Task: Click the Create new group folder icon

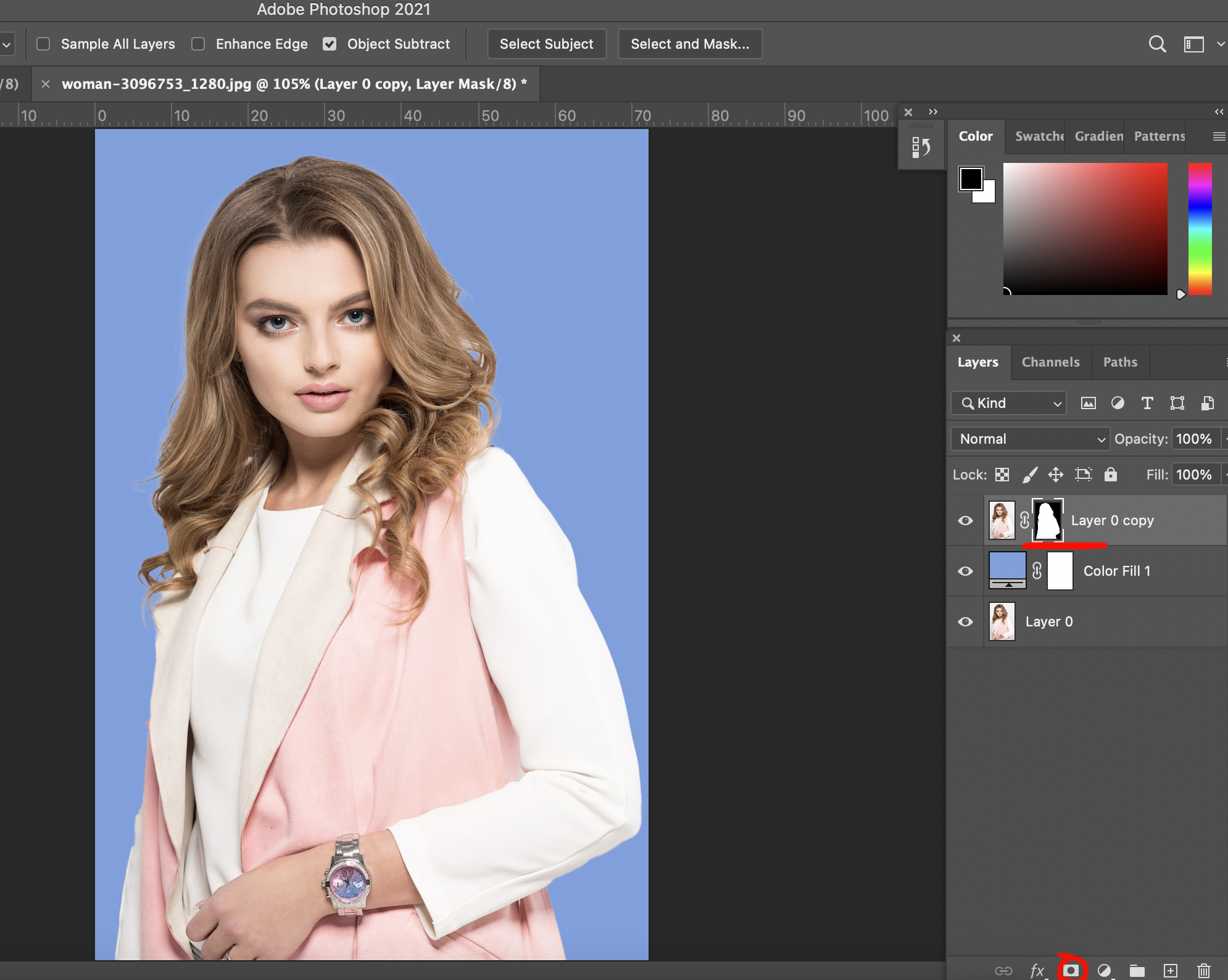Action: coord(1137,970)
